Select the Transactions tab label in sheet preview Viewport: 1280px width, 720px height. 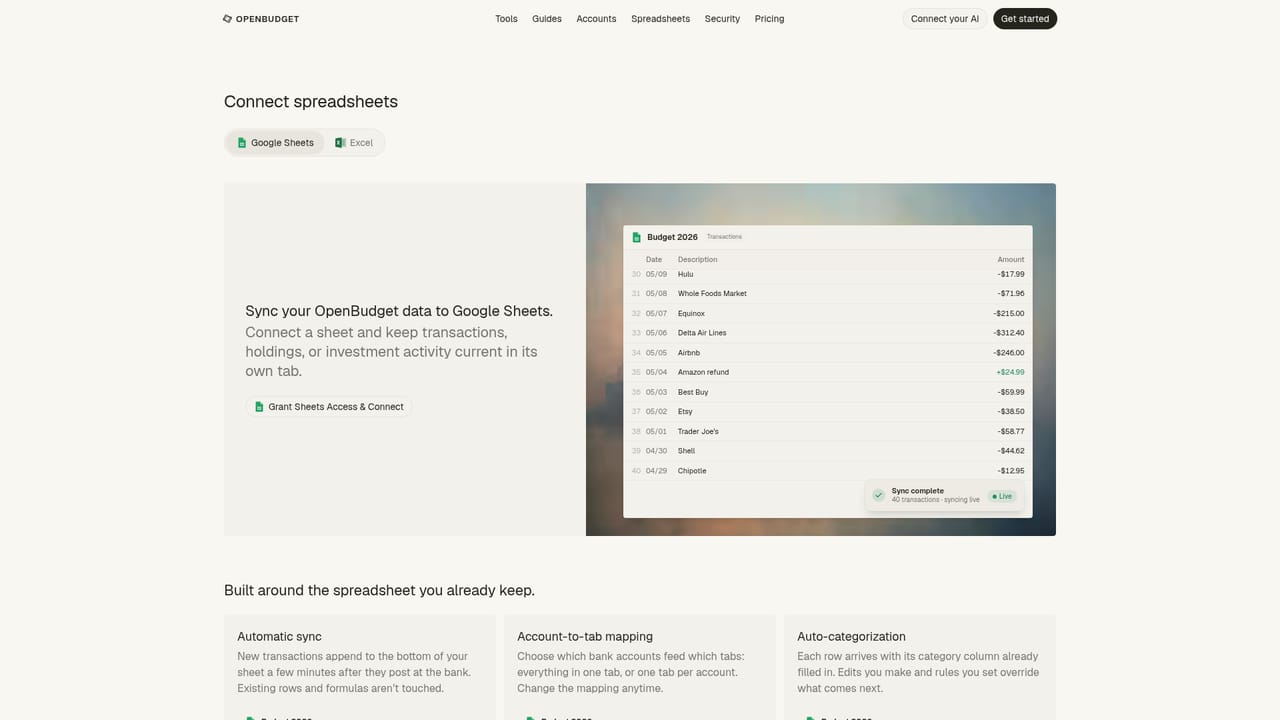(724, 237)
